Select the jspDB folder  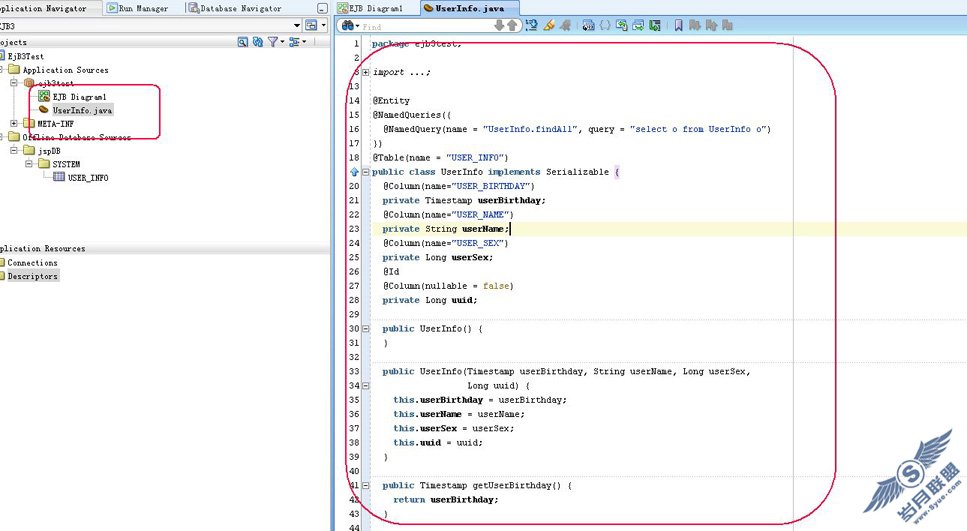[x=49, y=150]
